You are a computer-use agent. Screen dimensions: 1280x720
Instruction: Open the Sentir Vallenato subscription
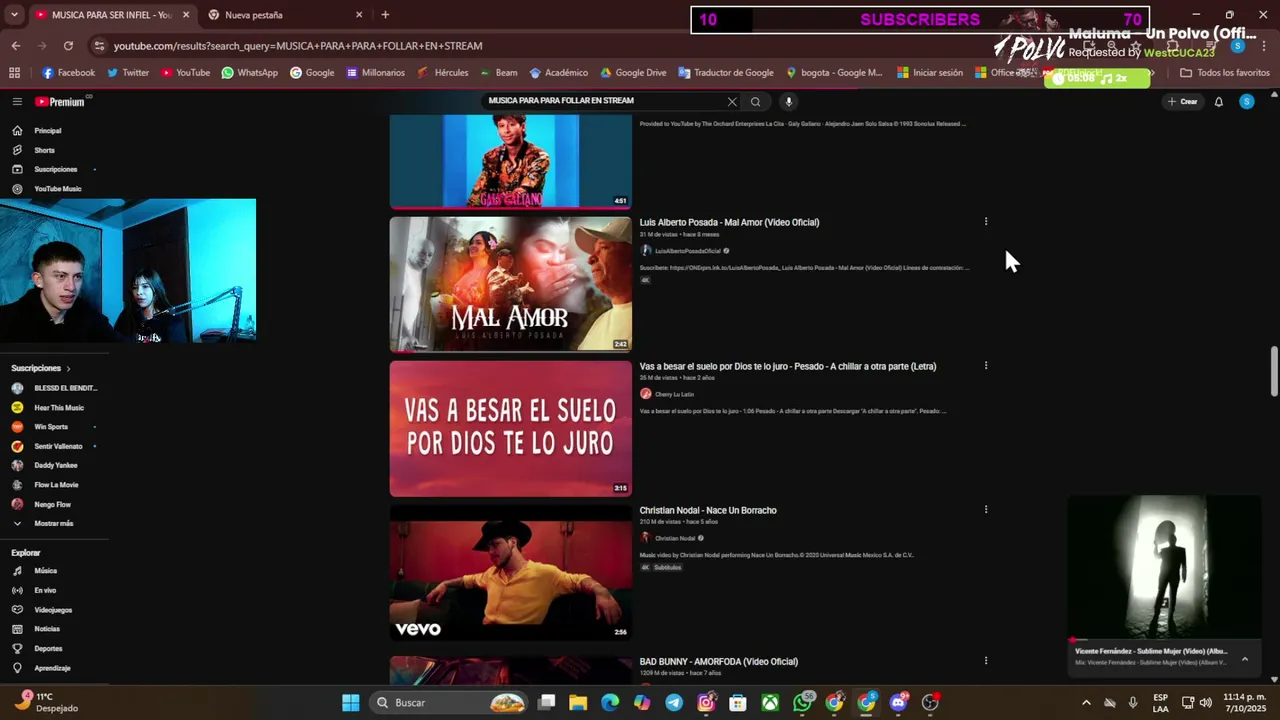[55, 446]
